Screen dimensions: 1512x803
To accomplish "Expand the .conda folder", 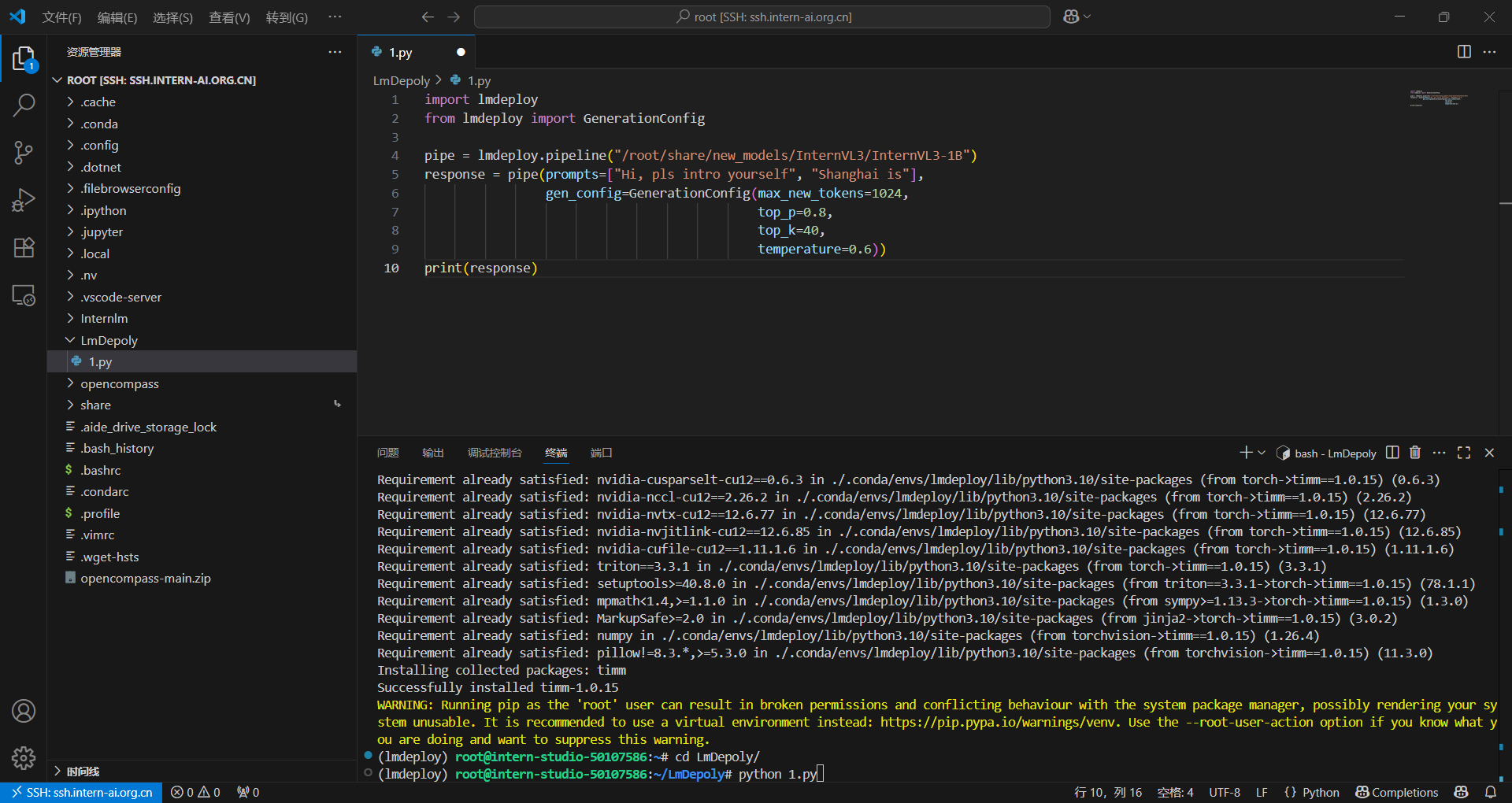I will point(202,124).
